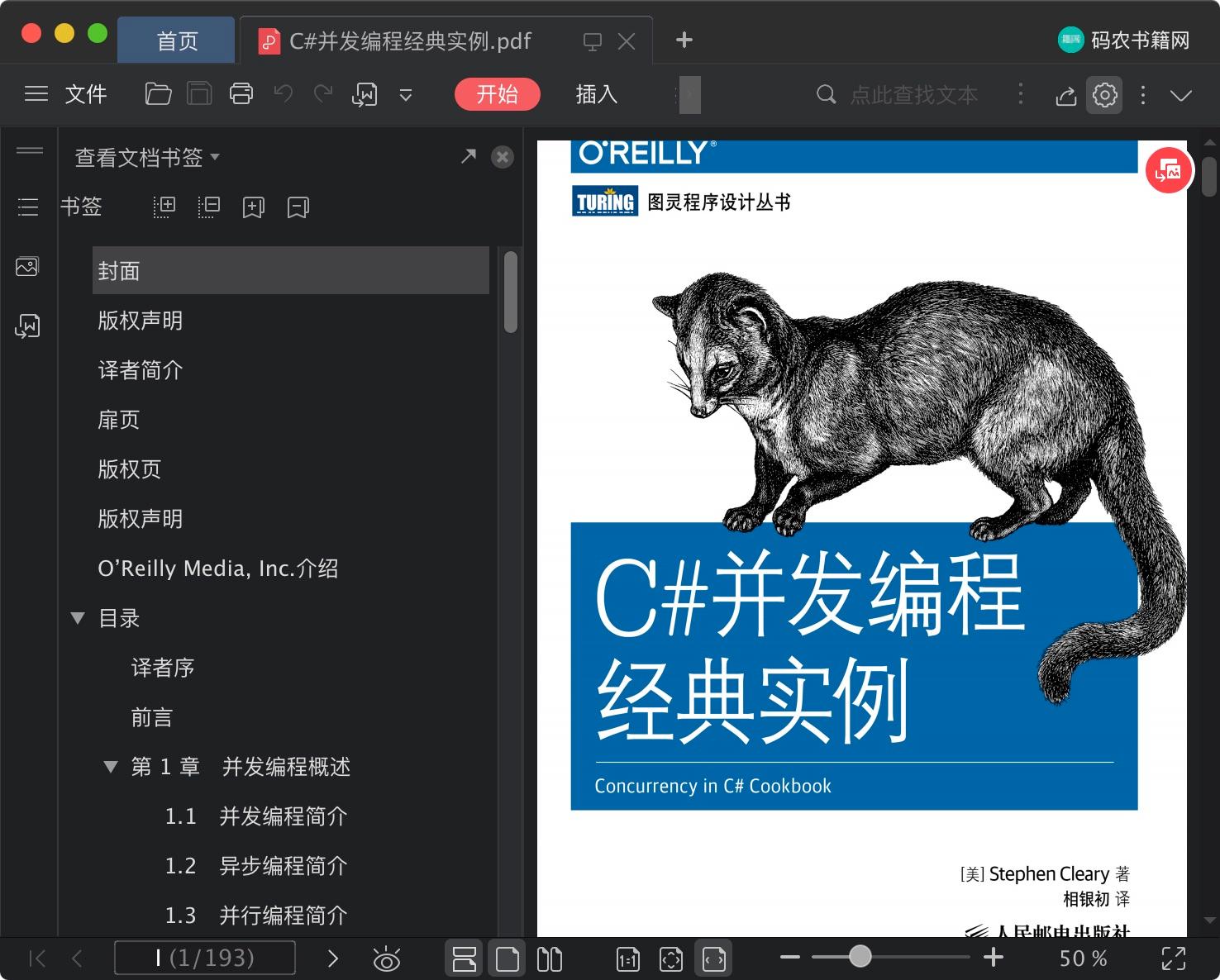Open the O'Reilly Media, Inc.介绍 bookmark

[218, 568]
